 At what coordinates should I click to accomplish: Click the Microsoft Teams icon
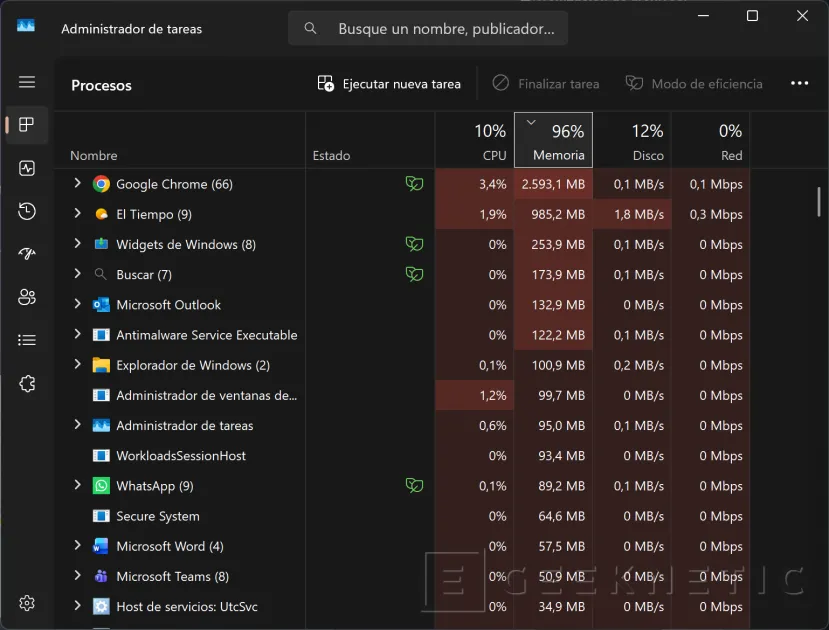pos(101,576)
